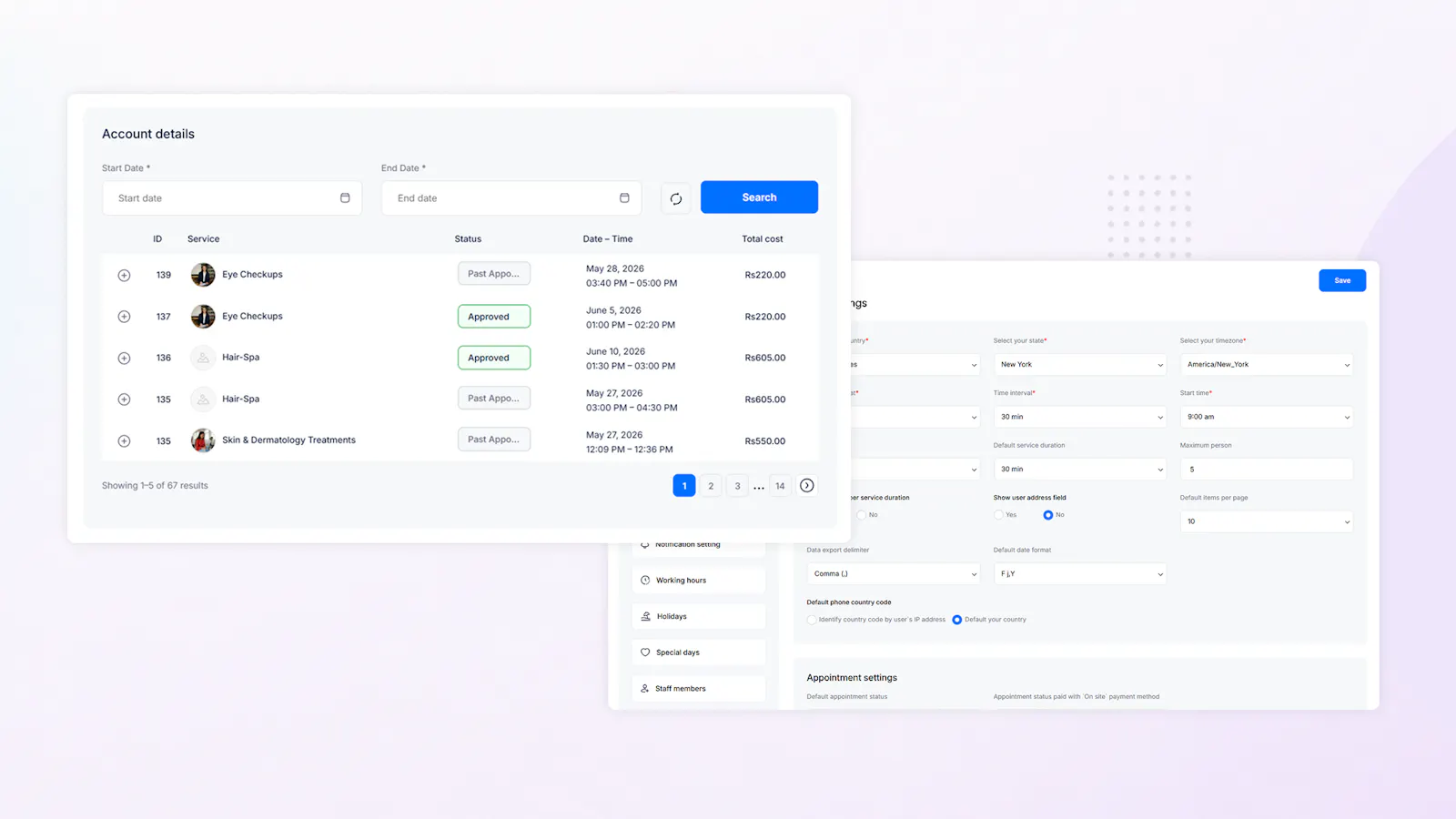The image size is (1456, 819).
Task: Click the Approved status badge for row 137
Action: (494, 317)
